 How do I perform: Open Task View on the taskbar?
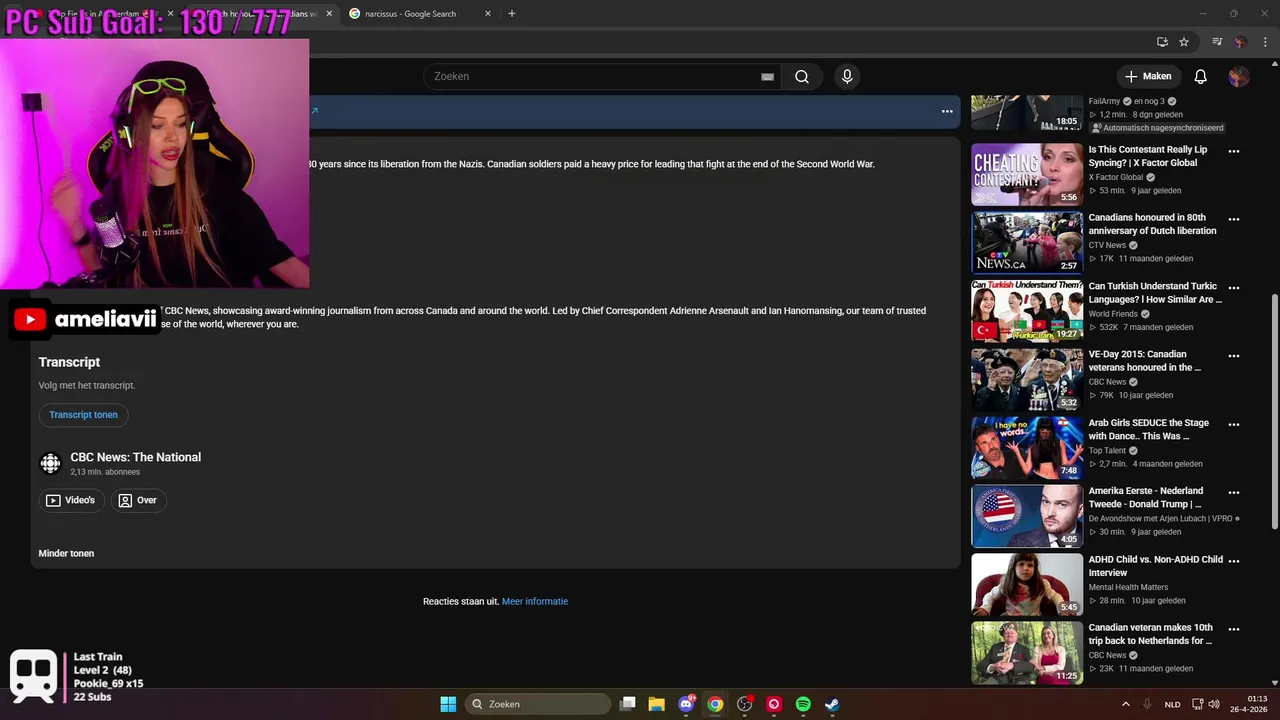click(628, 704)
